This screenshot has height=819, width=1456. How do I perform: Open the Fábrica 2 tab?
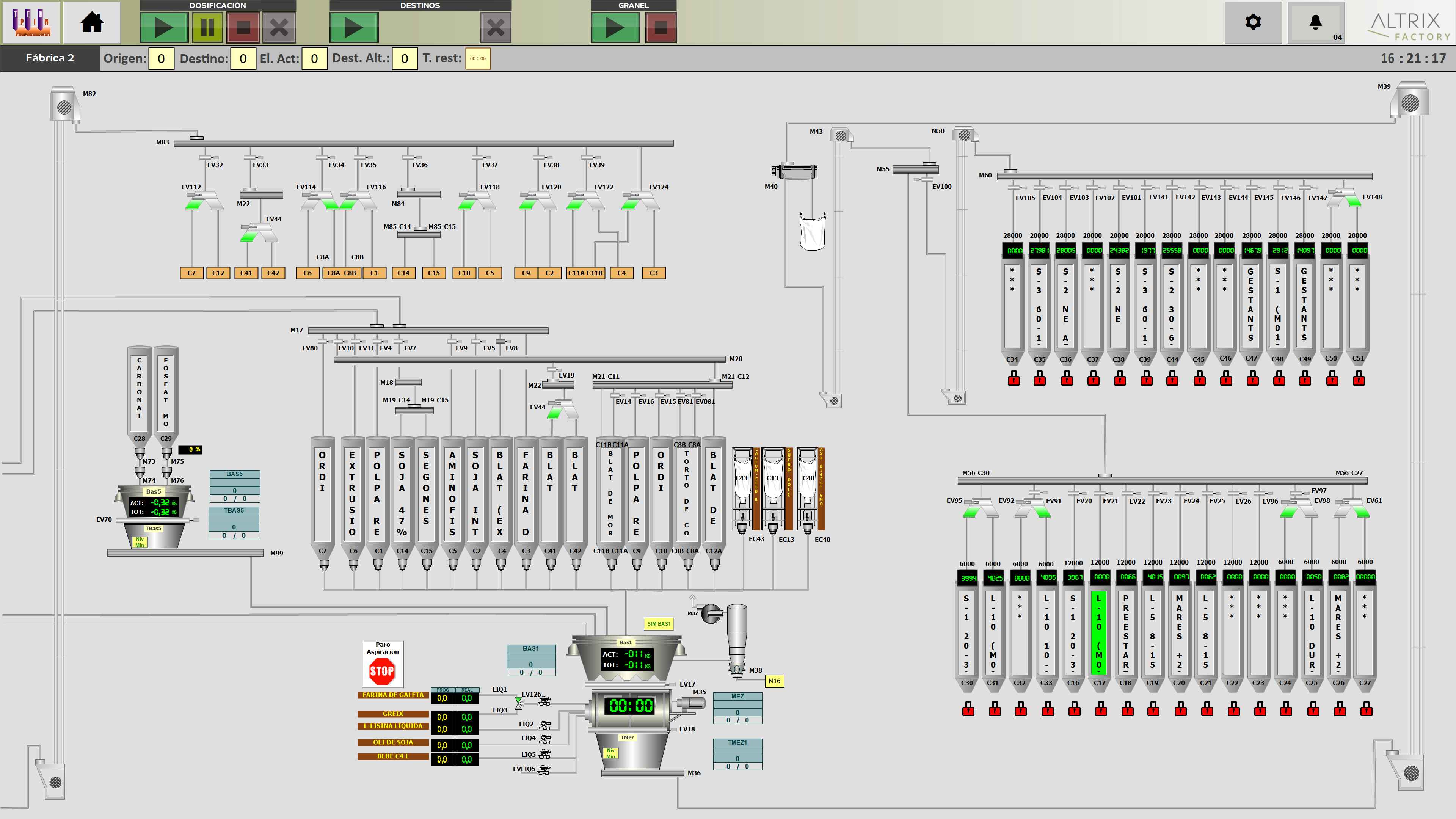[50, 58]
